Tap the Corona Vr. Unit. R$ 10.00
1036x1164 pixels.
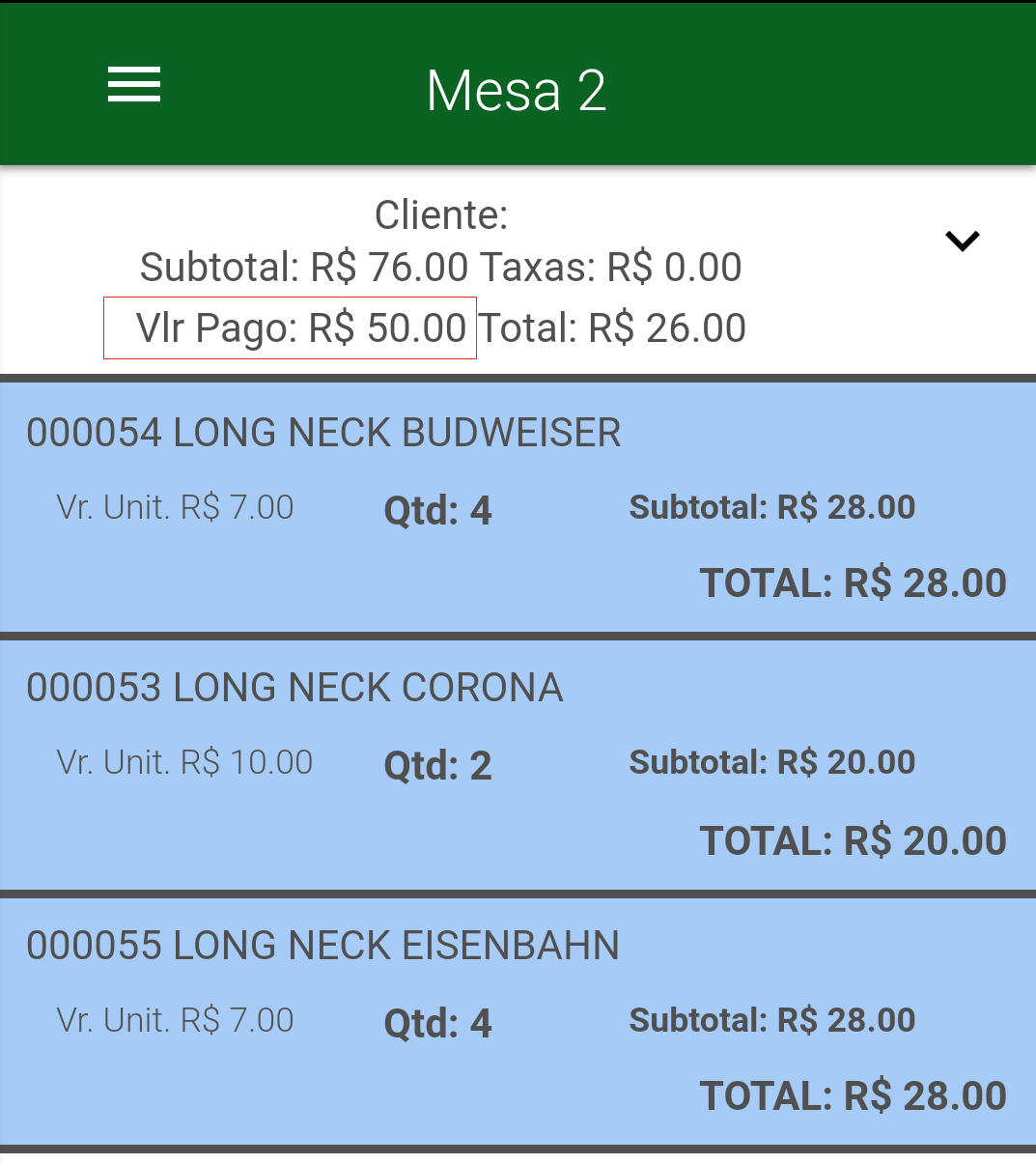click(x=184, y=762)
